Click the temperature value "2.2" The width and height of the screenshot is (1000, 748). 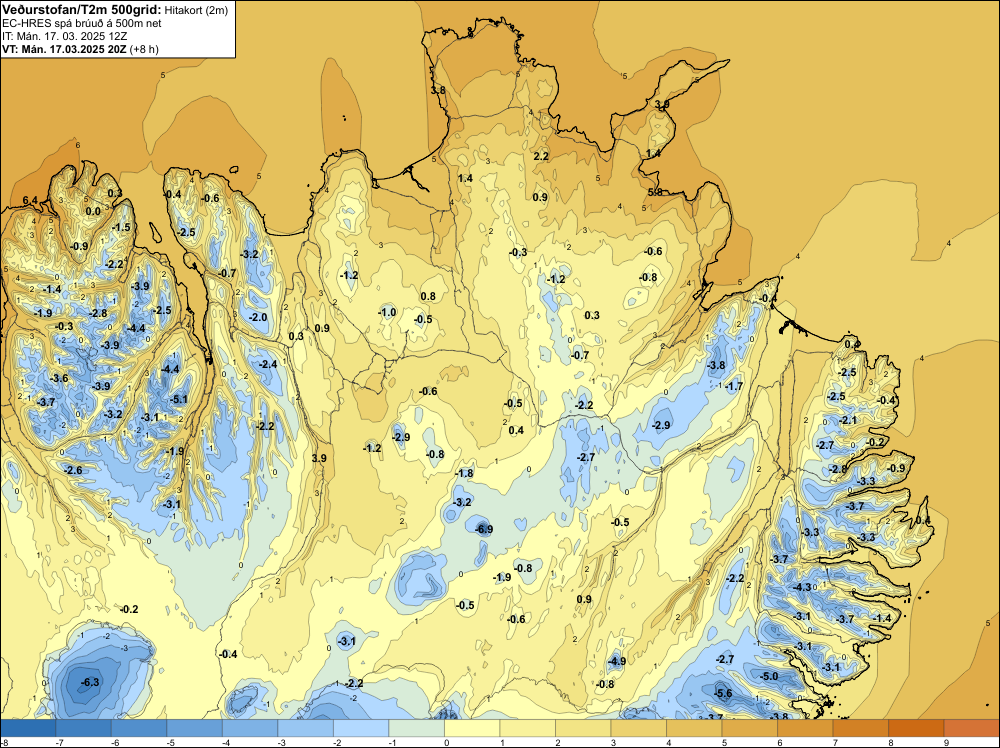coord(541,156)
